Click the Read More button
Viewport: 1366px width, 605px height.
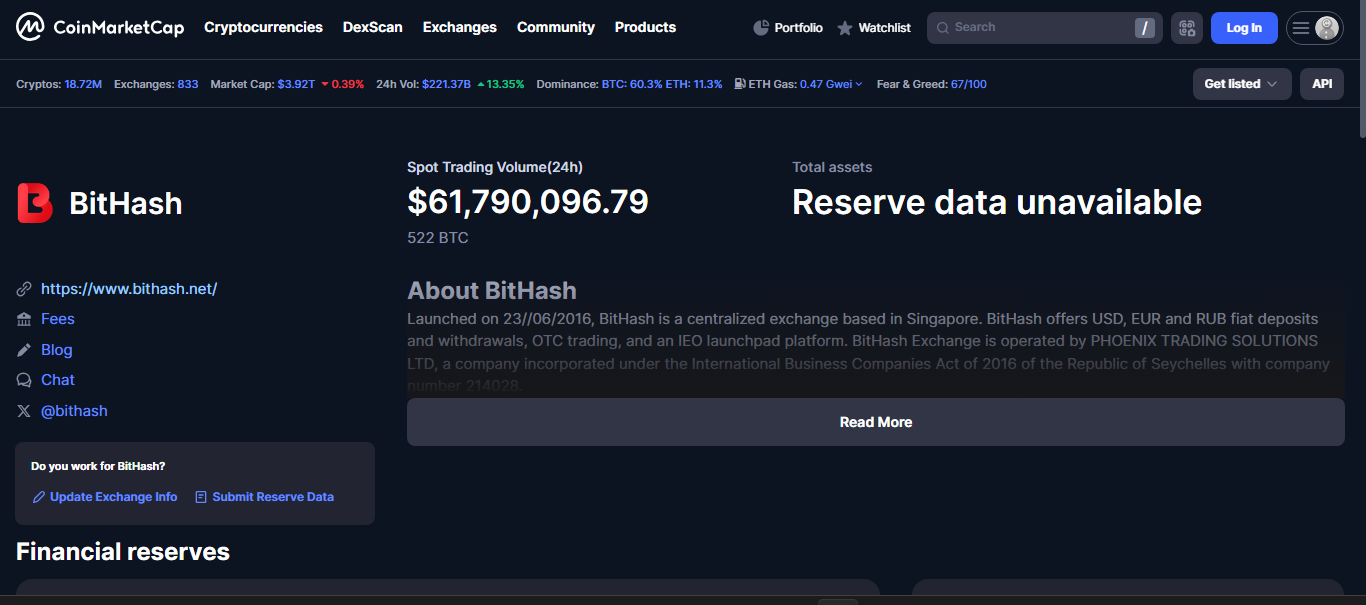click(x=876, y=422)
